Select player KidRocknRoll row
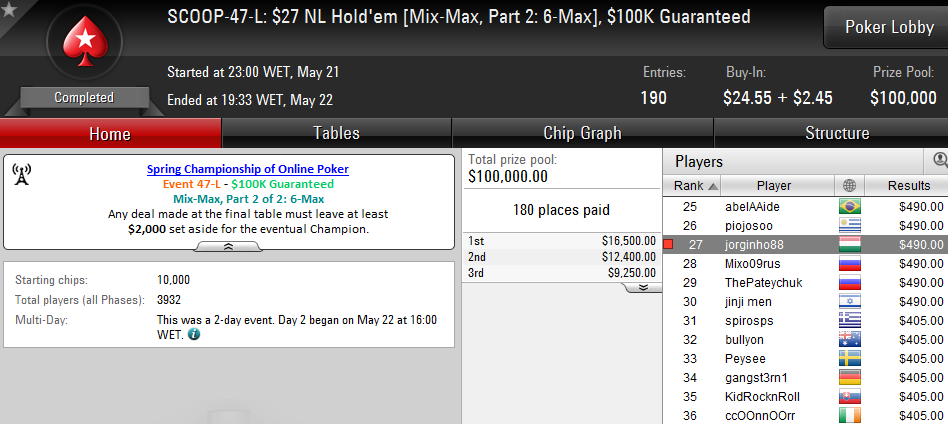The width and height of the screenshot is (948, 424). [x=805, y=397]
